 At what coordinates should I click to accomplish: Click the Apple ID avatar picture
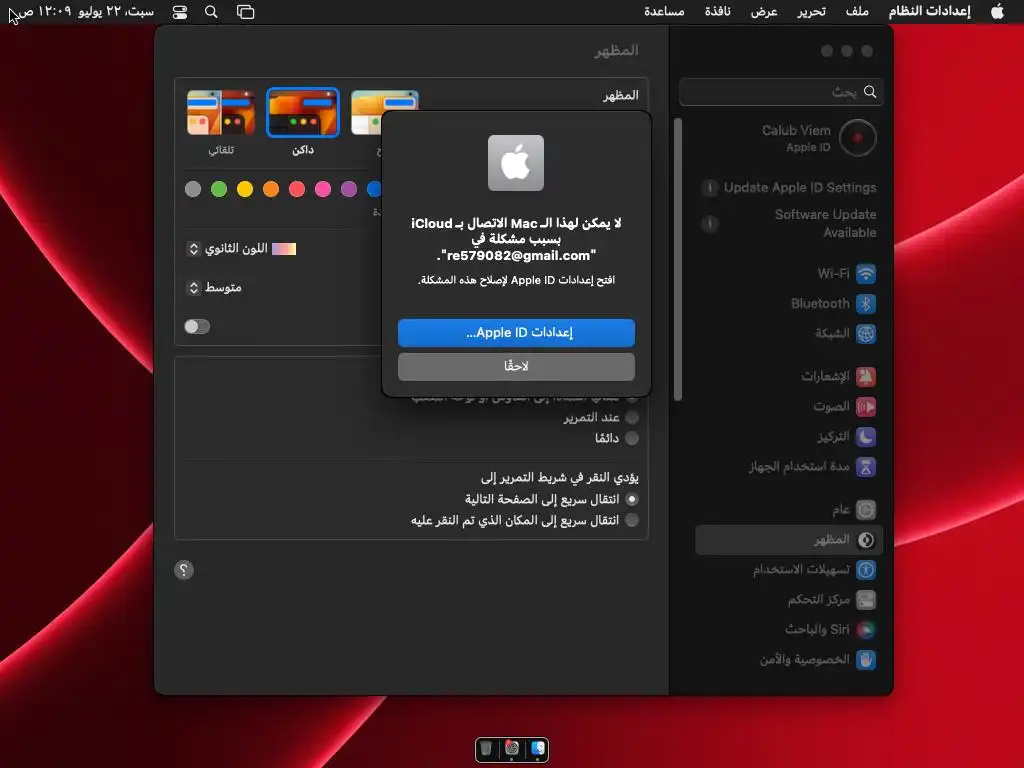[857, 138]
